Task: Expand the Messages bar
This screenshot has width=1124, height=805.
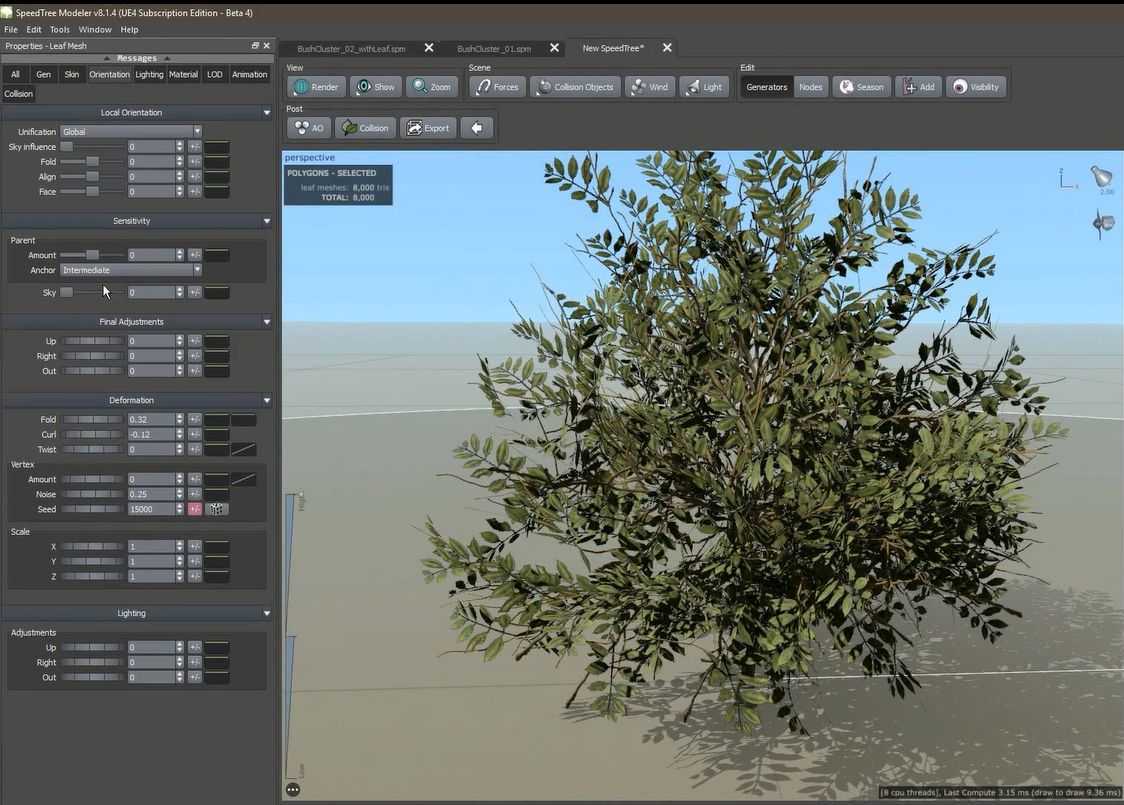Action: point(136,58)
